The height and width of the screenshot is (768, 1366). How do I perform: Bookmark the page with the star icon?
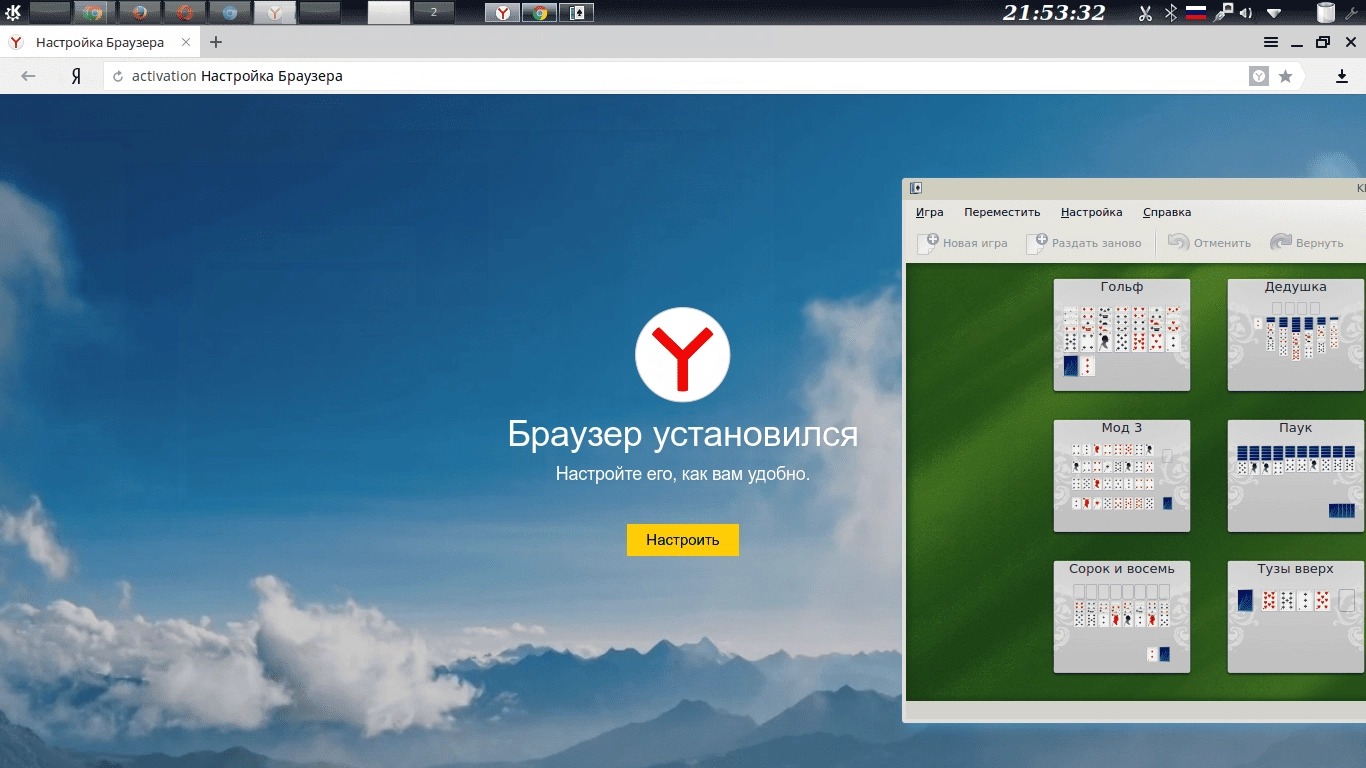click(x=1286, y=76)
